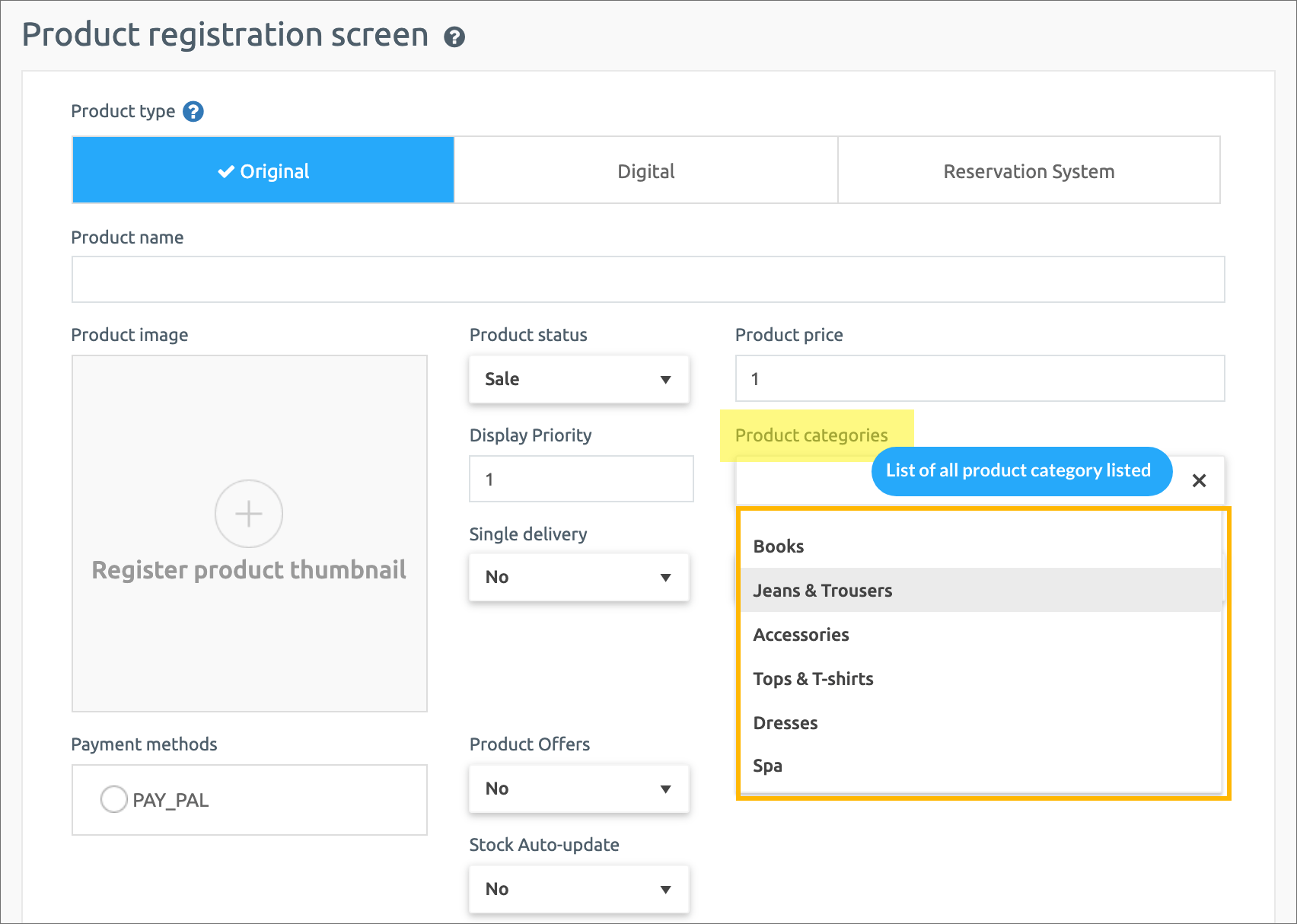The width and height of the screenshot is (1297, 924).
Task: Select the Original product type
Action: click(x=263, y=170)
